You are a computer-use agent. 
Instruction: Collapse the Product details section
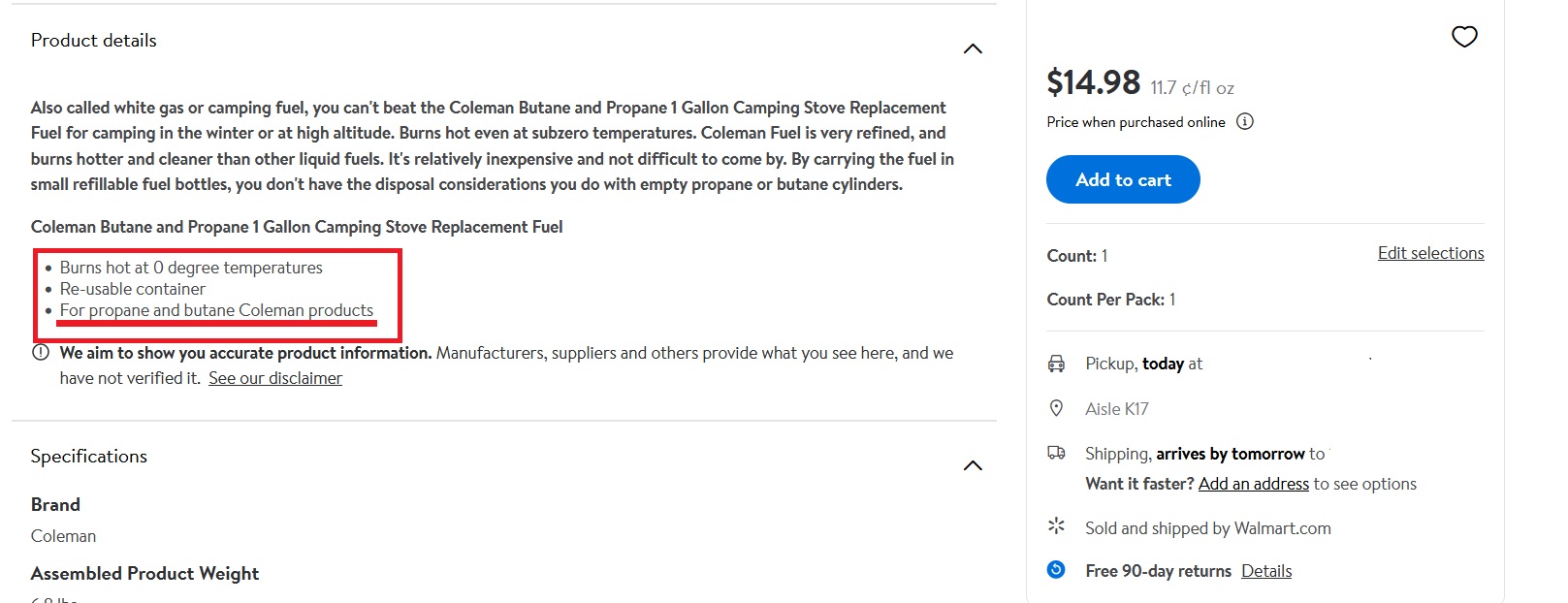coord(973,48)
